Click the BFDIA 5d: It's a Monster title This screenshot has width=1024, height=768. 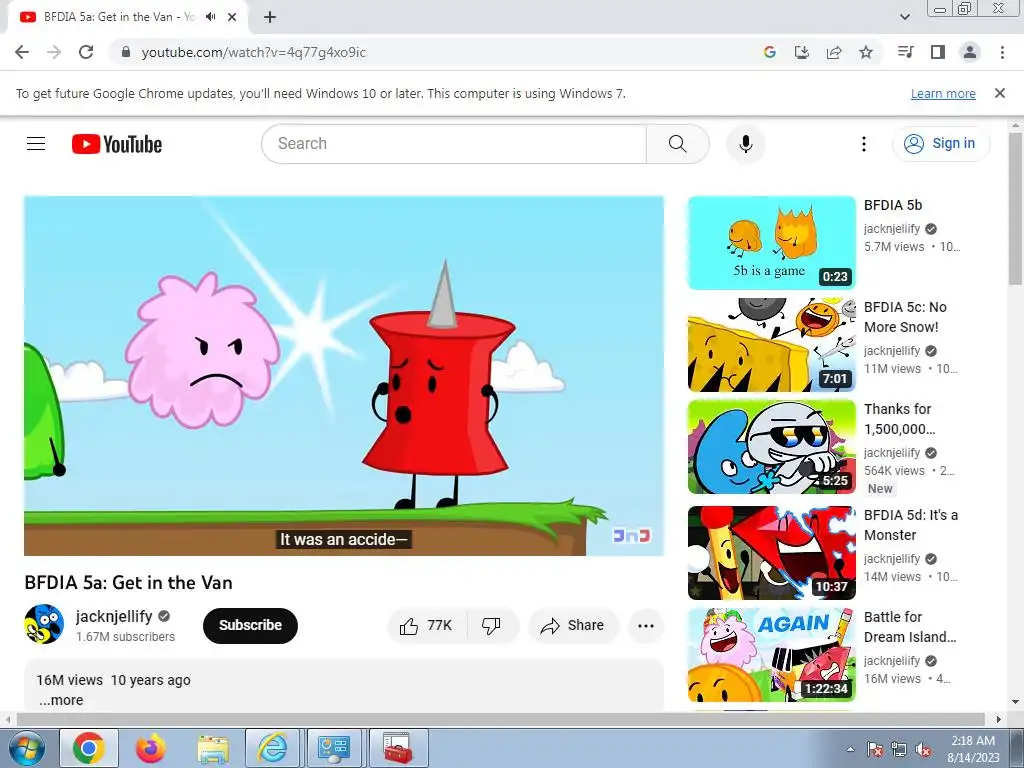pos(911,525)
